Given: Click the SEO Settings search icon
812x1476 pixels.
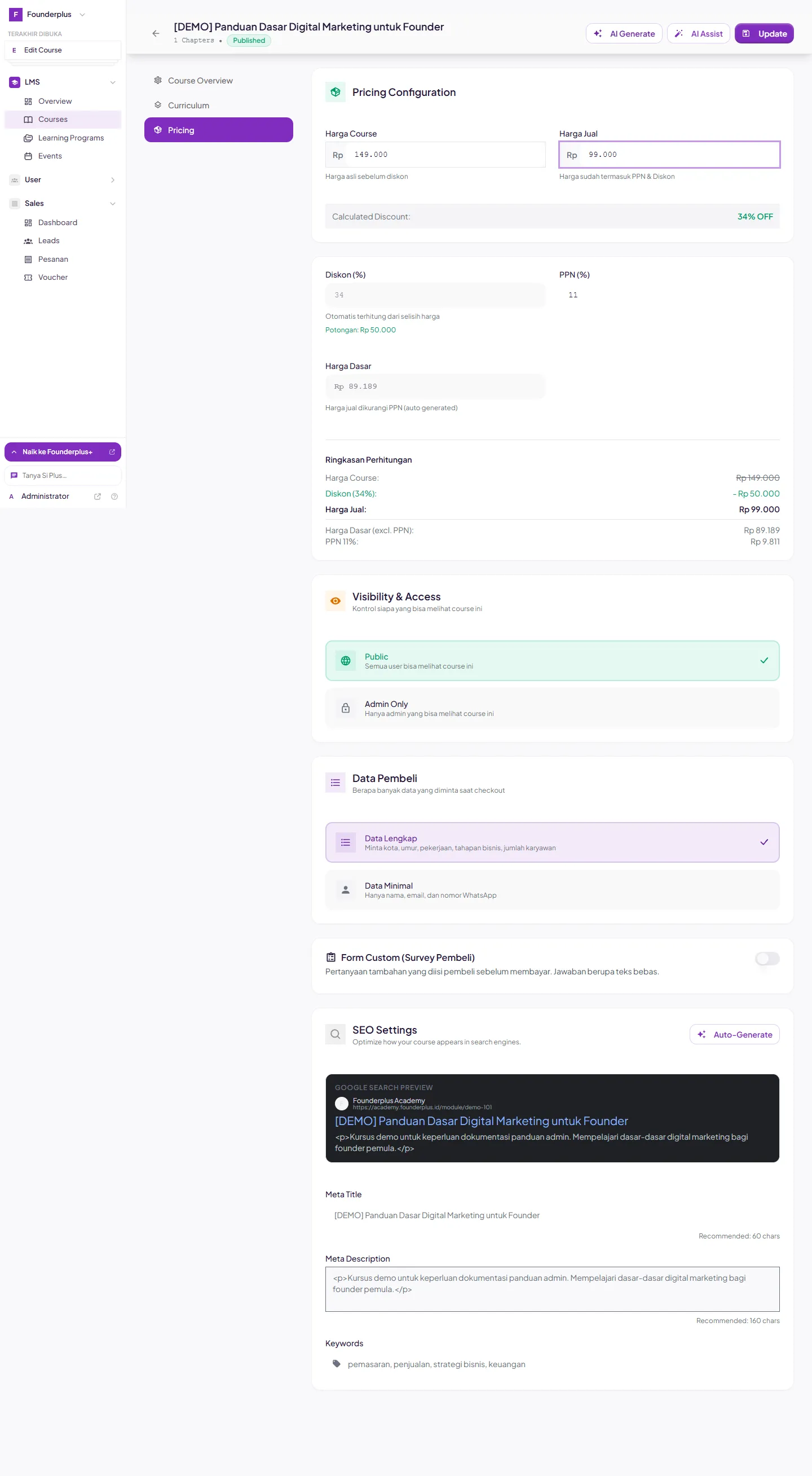Looking at the screenshot, I should click(335, 1034).
